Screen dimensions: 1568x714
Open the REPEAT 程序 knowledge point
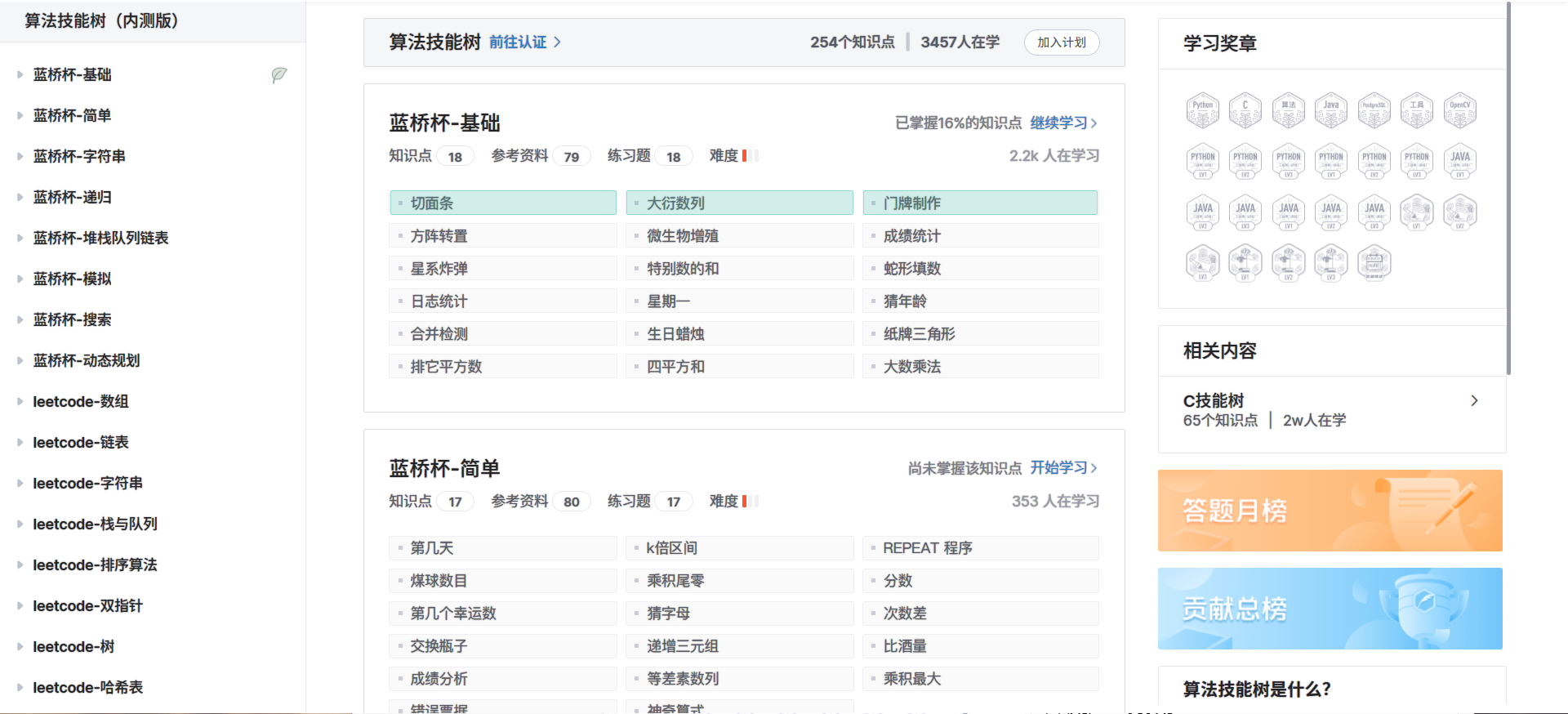[980, 547]
